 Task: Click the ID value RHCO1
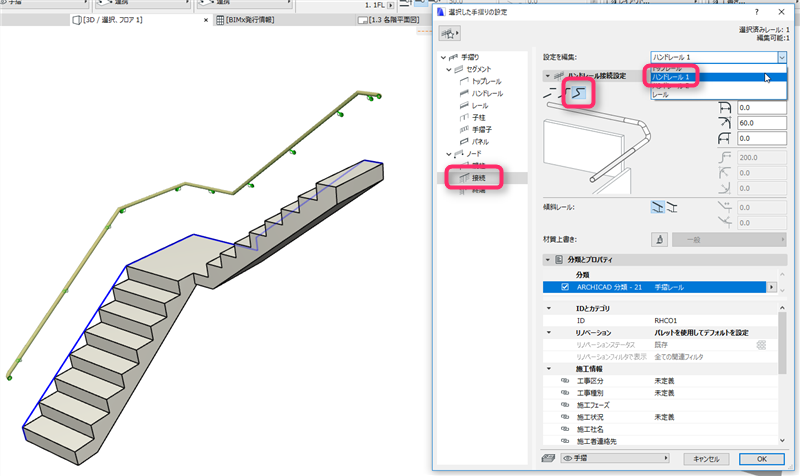click(x=665, y=320)
